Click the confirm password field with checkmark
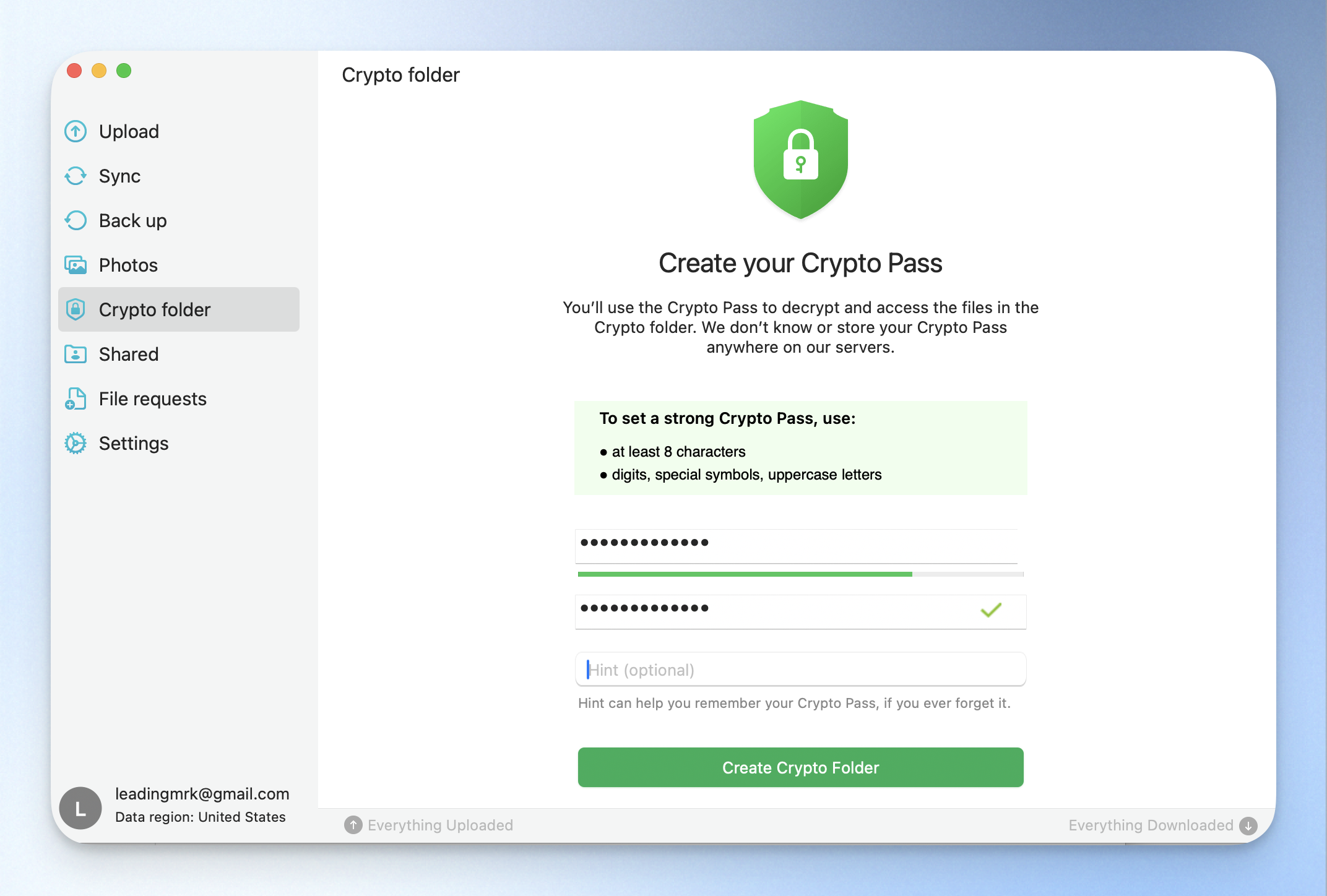Screen dimensions: 1327x896 [800, 611]
